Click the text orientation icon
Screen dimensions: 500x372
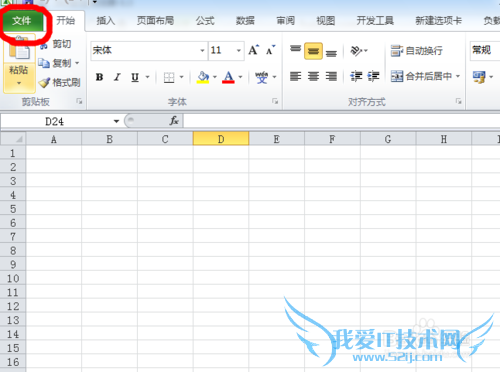(x=356, y=51)
